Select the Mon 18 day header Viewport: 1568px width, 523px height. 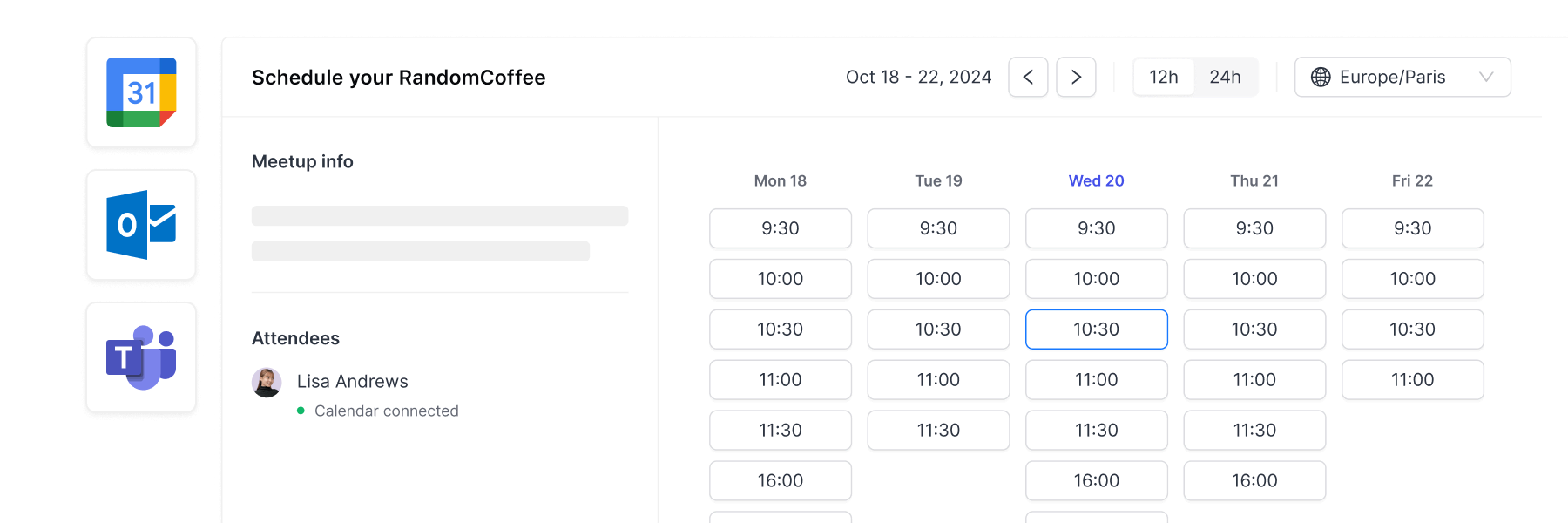pos(780,180)
